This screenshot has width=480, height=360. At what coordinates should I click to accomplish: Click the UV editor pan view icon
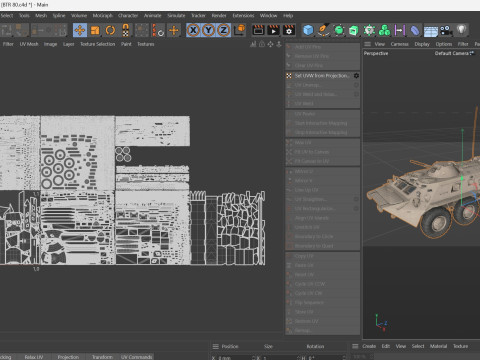coord(270,44)
